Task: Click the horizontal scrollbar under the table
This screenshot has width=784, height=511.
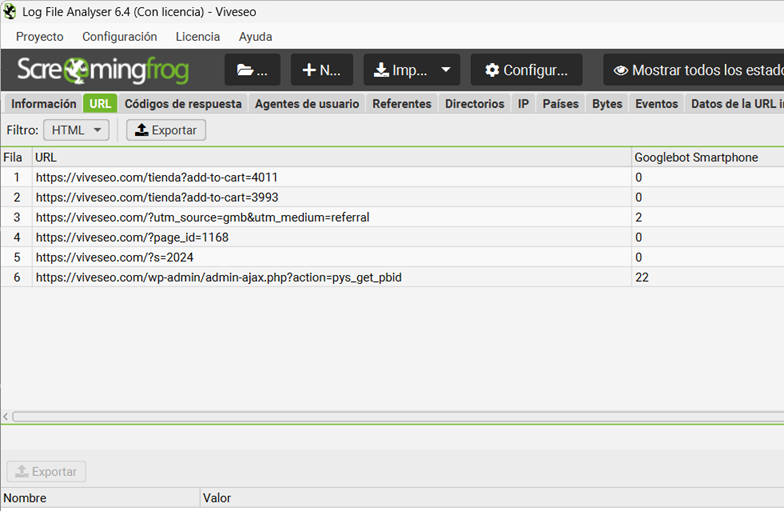Action: click(x=400, y=416)
